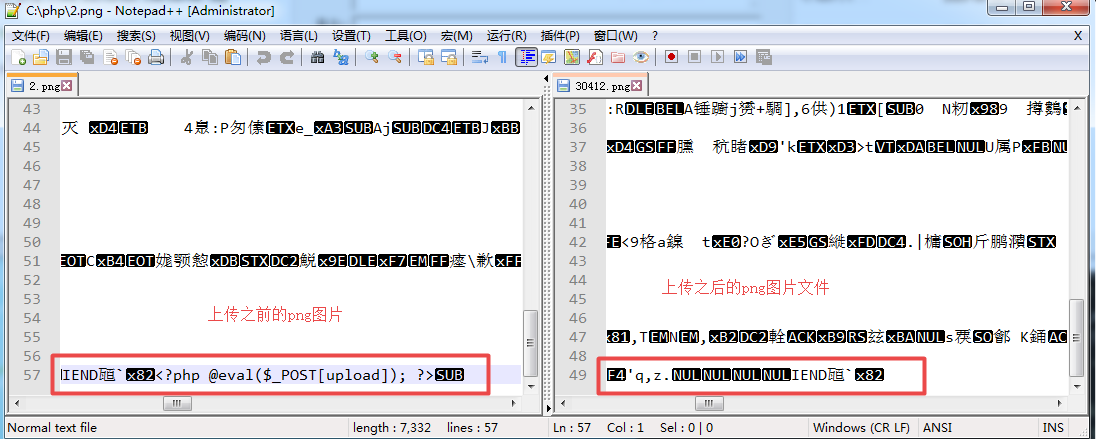Open the 语言(L) menu

coord(298,36)
